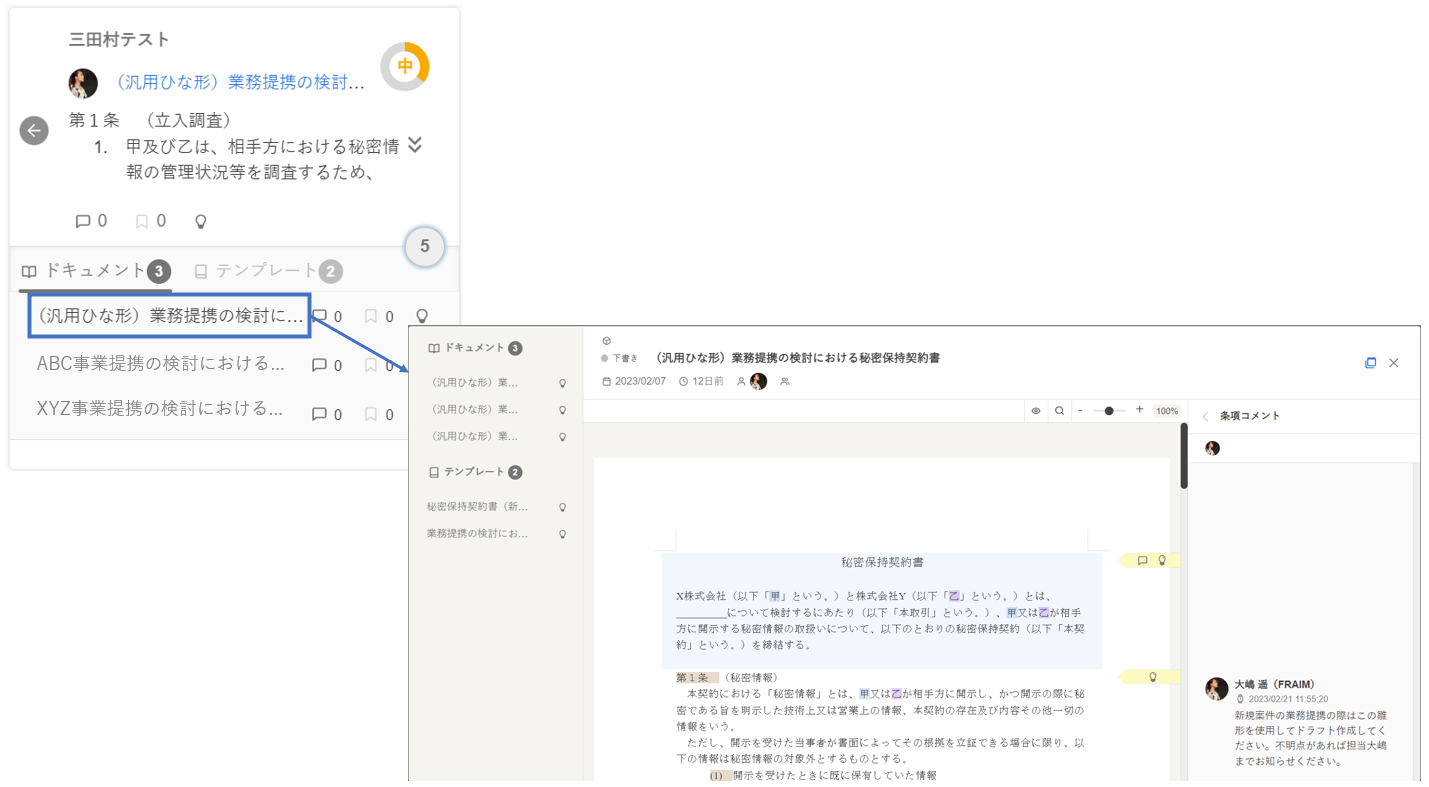Toggle the eye visibility icon in toolbar
This screenshot has height=787, width=1429.
(x=1036, y=411)
